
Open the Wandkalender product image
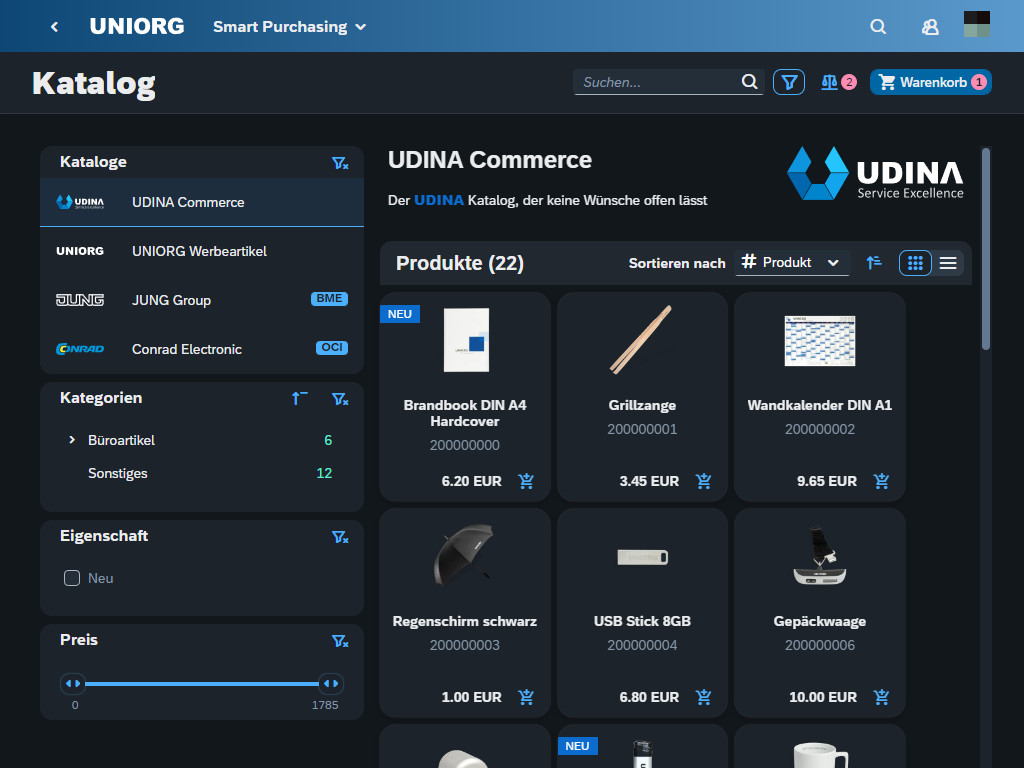click(820, 341)
